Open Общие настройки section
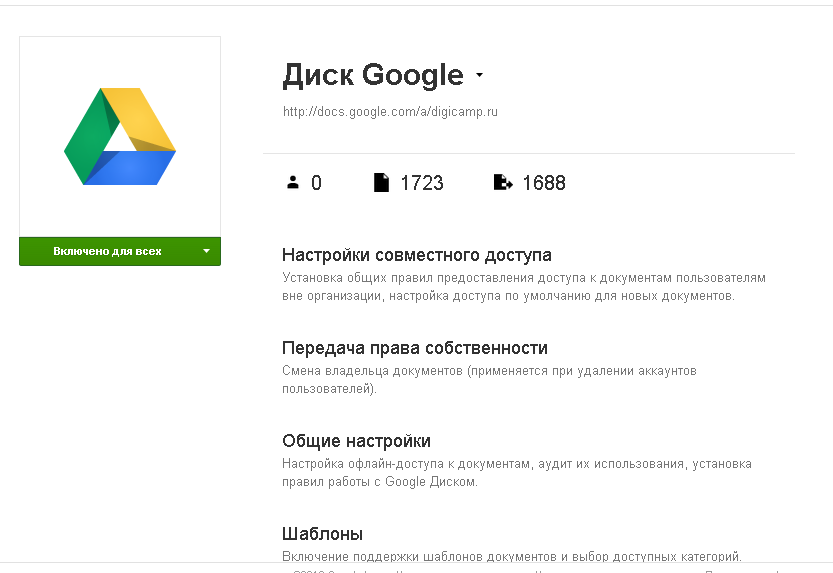The height and width of the screenshot is (573, 833). (356, 441)
